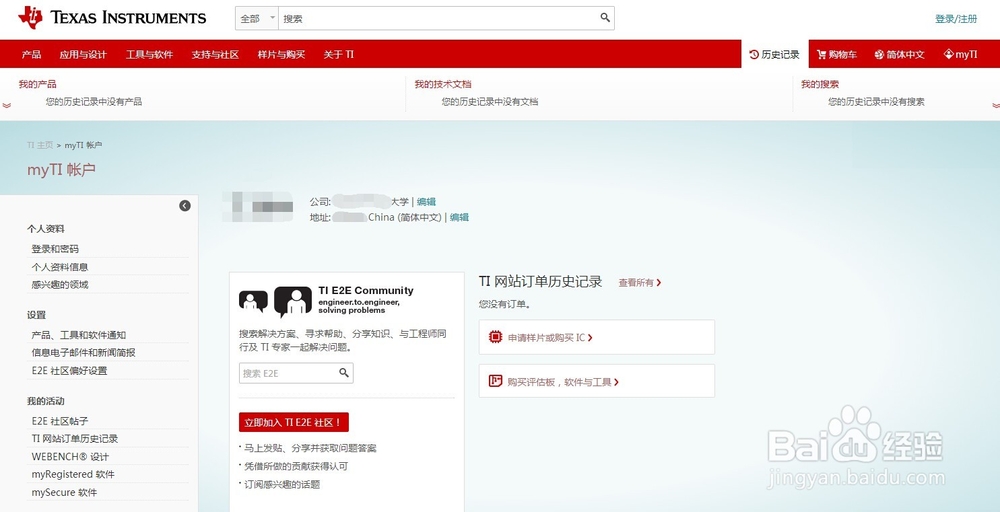
Task: Open the 应用与设计 menu
Action: (x=83, y=54)
